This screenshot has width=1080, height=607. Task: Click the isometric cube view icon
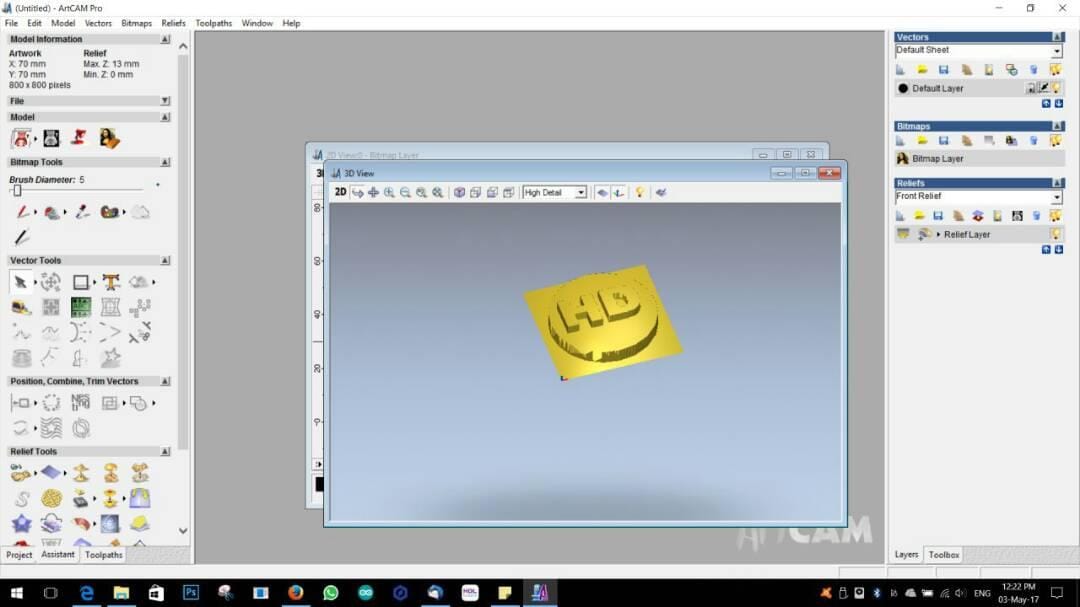[459, 193]
